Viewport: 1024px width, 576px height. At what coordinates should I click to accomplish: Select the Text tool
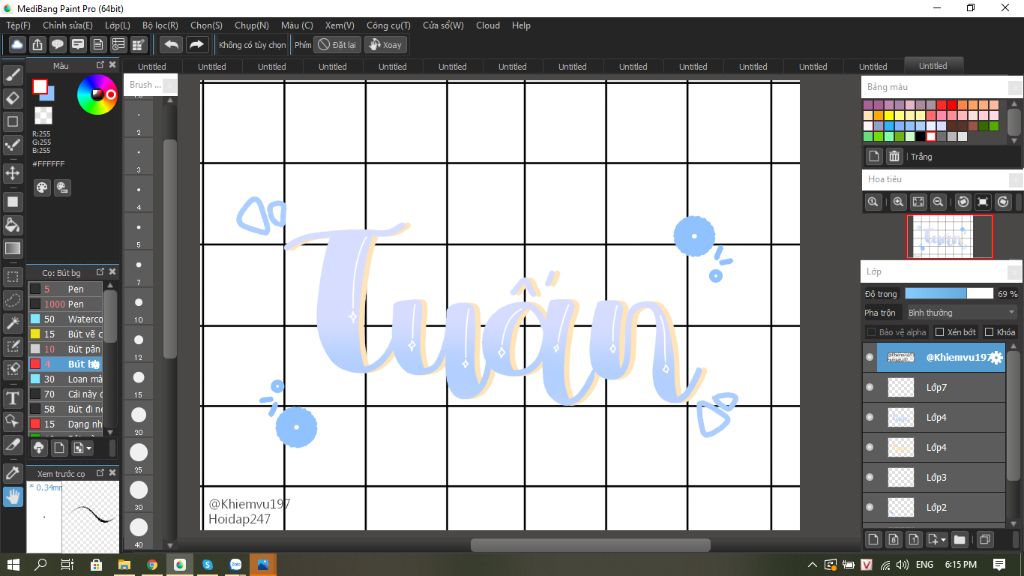pyautogui.click(x=12, y=398)
